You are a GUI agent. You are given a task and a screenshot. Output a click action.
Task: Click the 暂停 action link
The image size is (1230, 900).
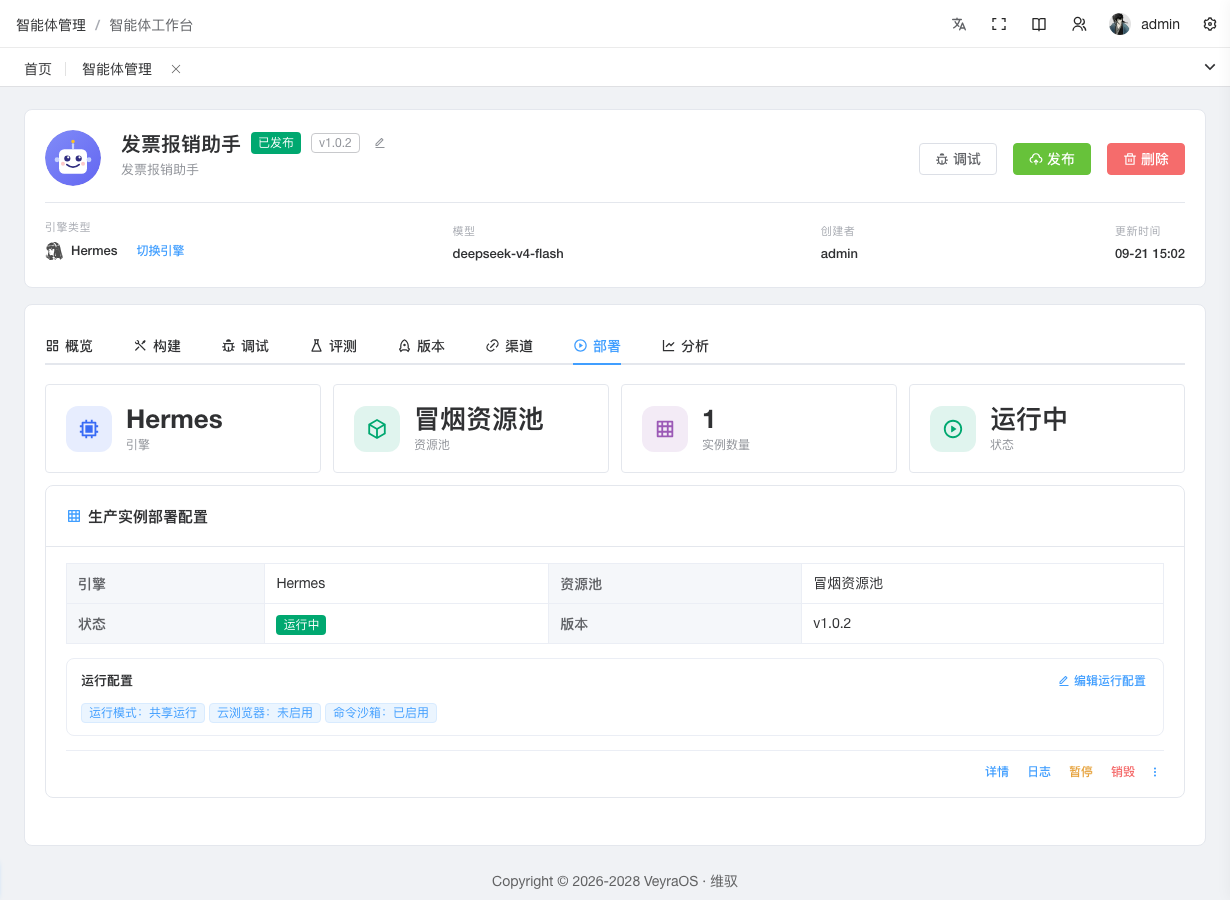pyautogui.click(x=1081, y=772)
